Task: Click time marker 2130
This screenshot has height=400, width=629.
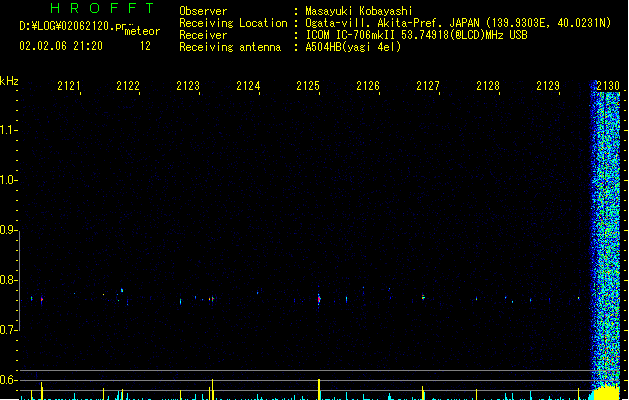Action: pos(608,86)
